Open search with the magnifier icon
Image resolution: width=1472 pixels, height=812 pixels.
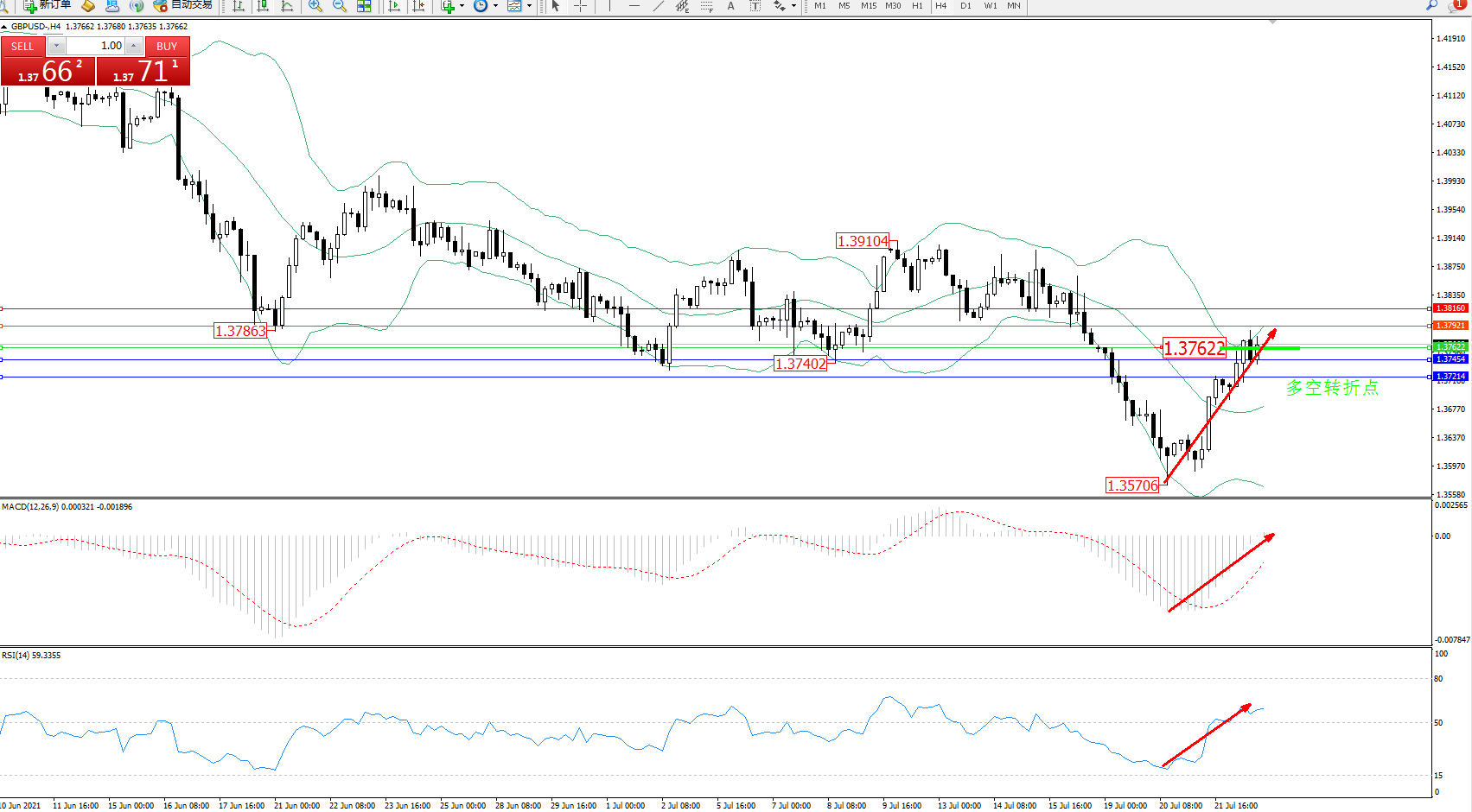[x=1431, y=5]
